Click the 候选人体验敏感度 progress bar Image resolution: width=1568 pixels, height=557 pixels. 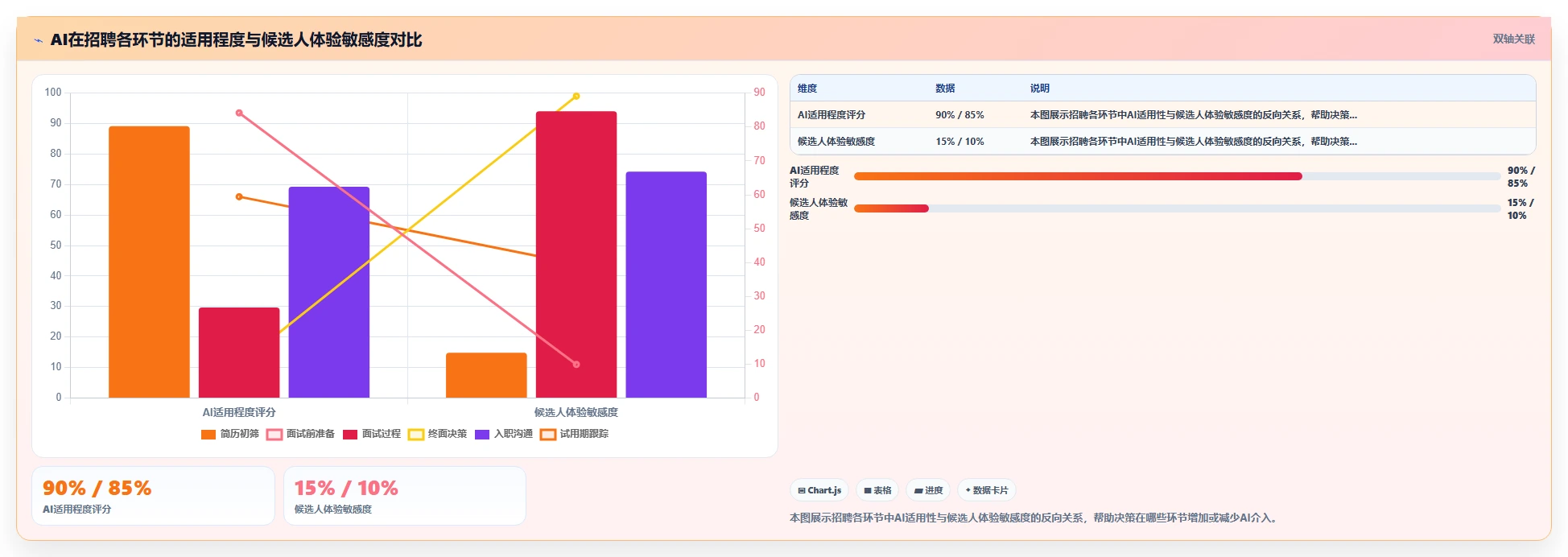pyautogui.click(x=1177, y=208)
